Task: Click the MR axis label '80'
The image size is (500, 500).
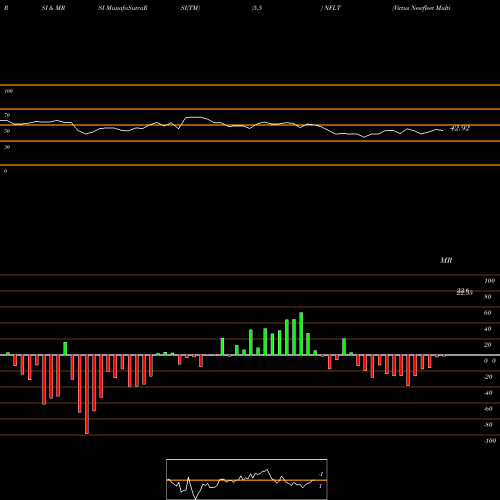Action: [x=488, y=297]
